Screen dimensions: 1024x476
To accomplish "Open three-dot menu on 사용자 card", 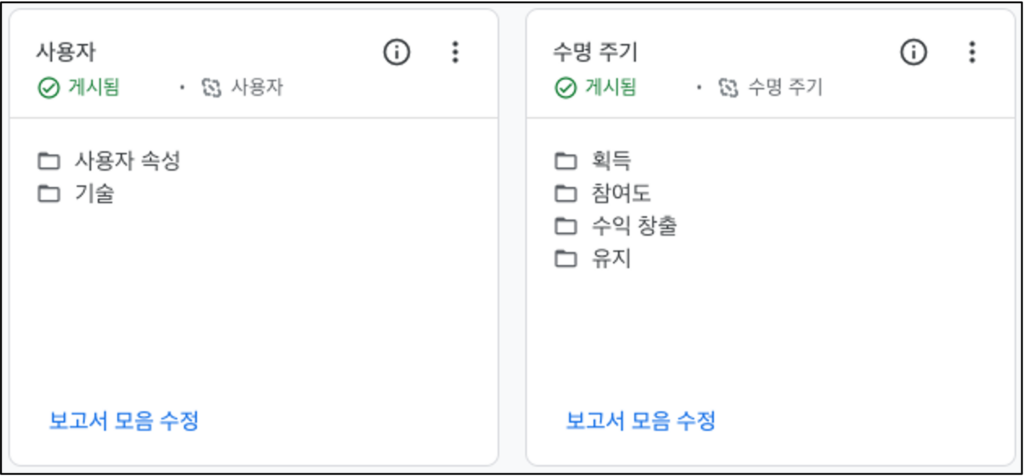I will click(456, 52).
